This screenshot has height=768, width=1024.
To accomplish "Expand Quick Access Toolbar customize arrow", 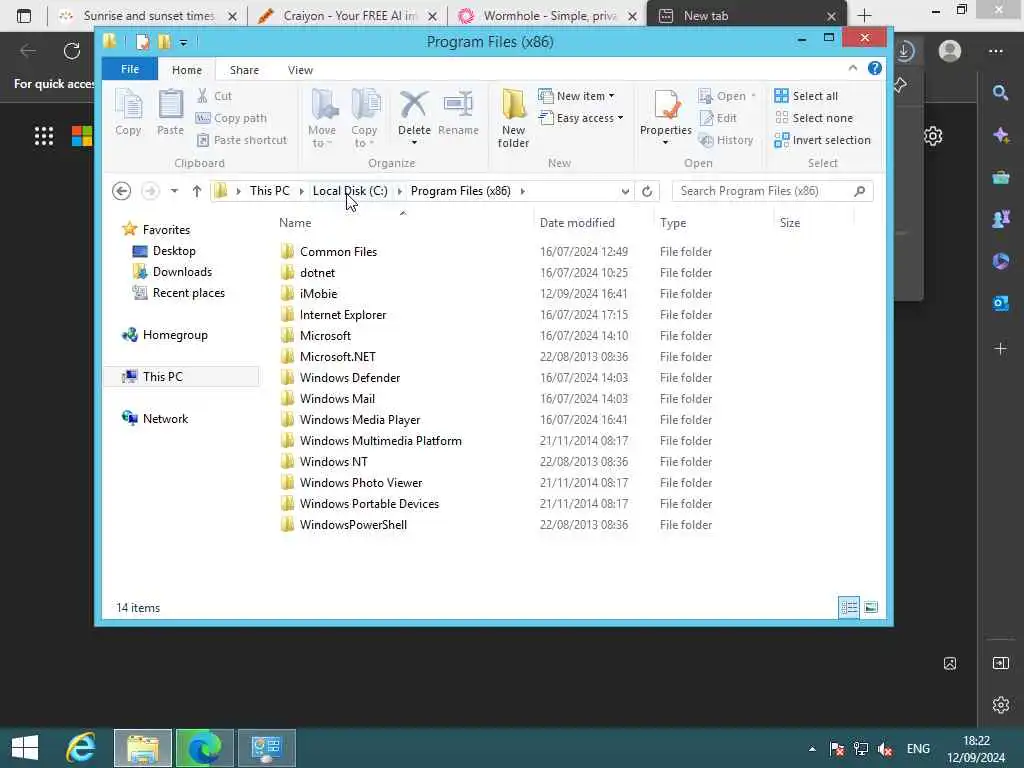I will (184, 43).
